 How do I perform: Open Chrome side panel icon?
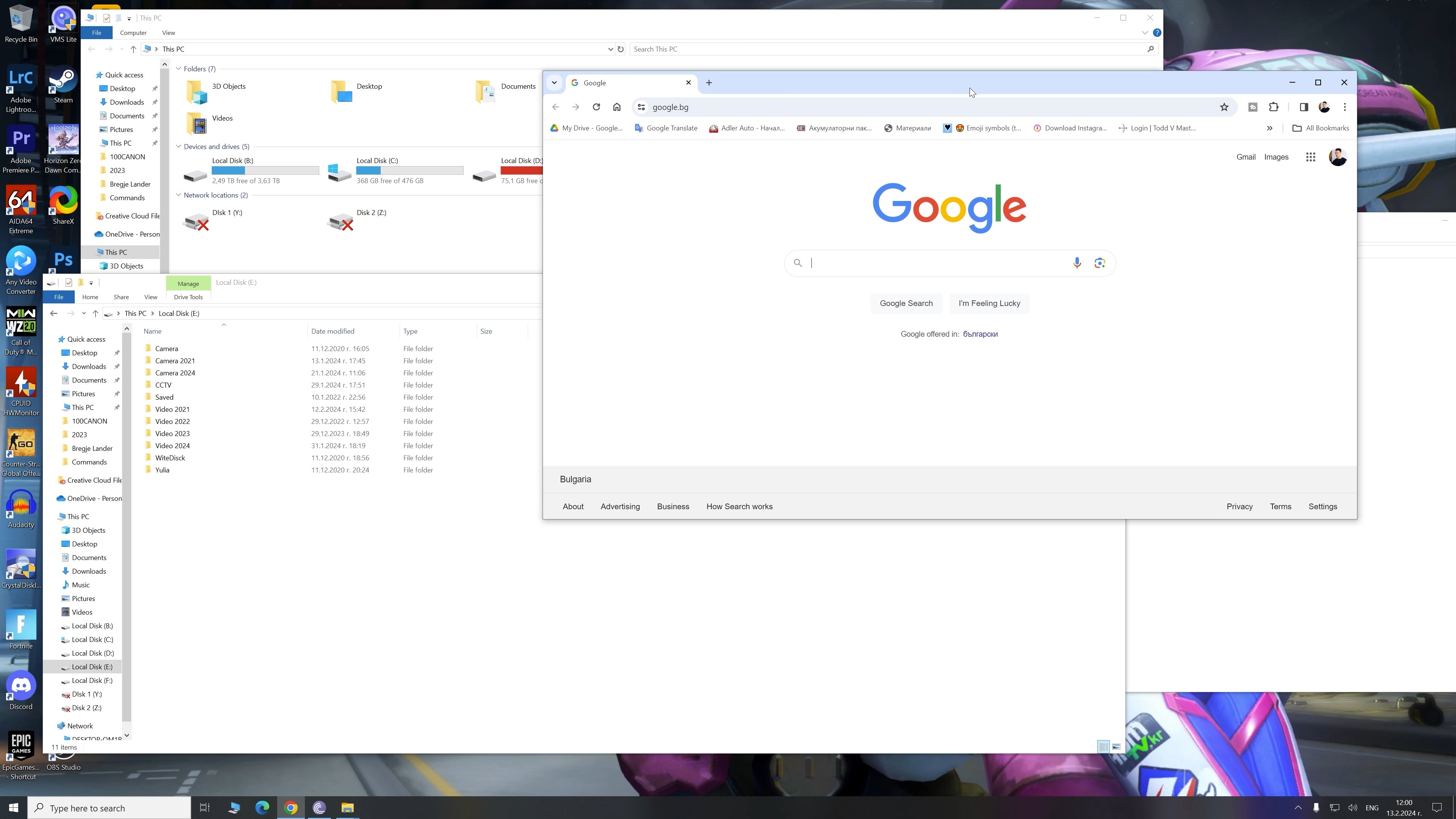coord(1304,107)
